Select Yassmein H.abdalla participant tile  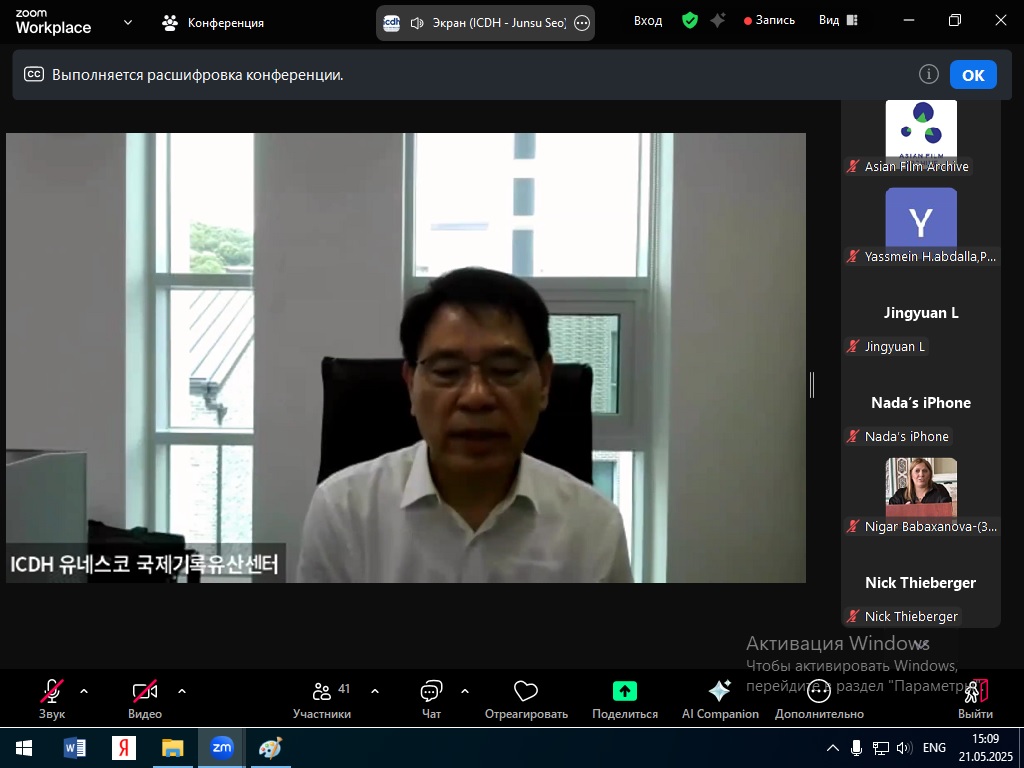[x=921, y=227]
